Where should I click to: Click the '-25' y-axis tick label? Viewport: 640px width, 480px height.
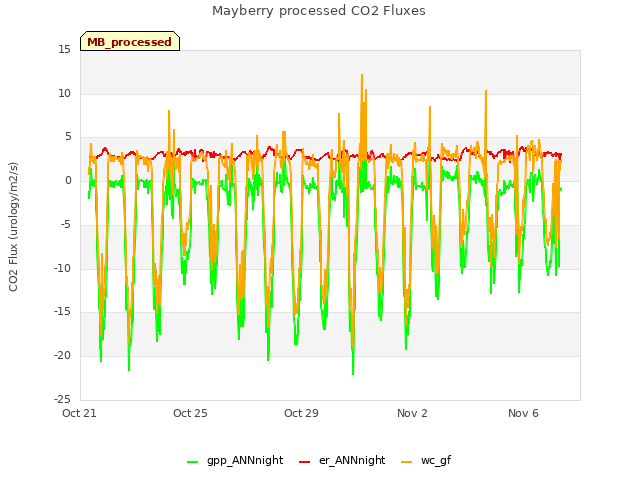(62, 399)
